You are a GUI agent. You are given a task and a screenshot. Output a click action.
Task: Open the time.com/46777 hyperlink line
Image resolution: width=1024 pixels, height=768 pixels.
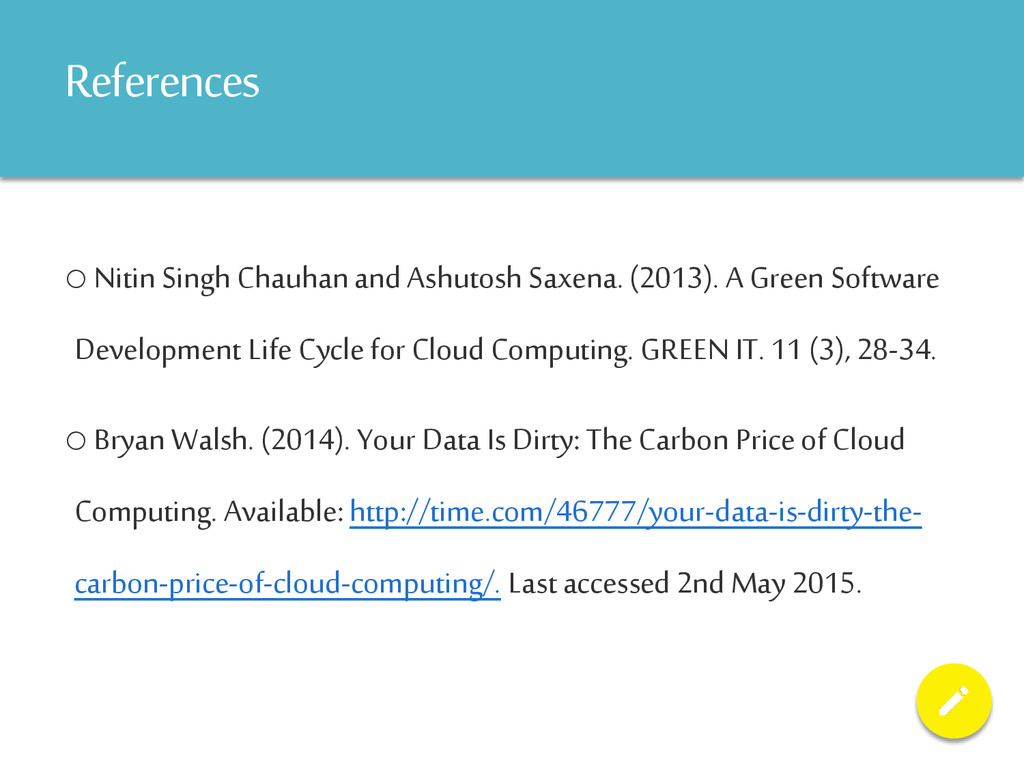coord(635,514)
